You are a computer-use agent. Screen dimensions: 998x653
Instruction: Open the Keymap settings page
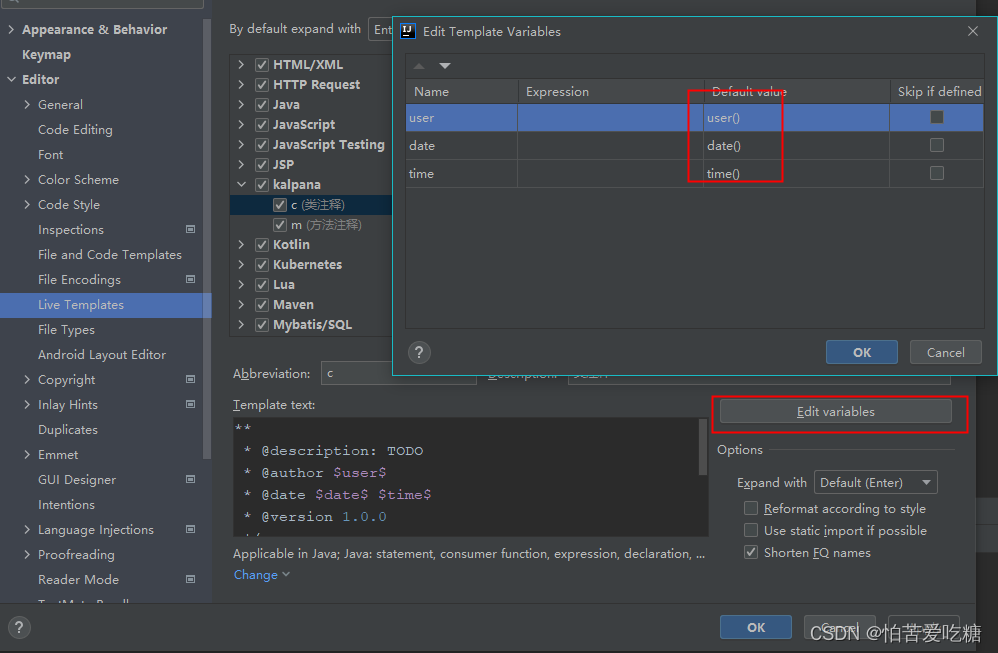tap(46, 55)
